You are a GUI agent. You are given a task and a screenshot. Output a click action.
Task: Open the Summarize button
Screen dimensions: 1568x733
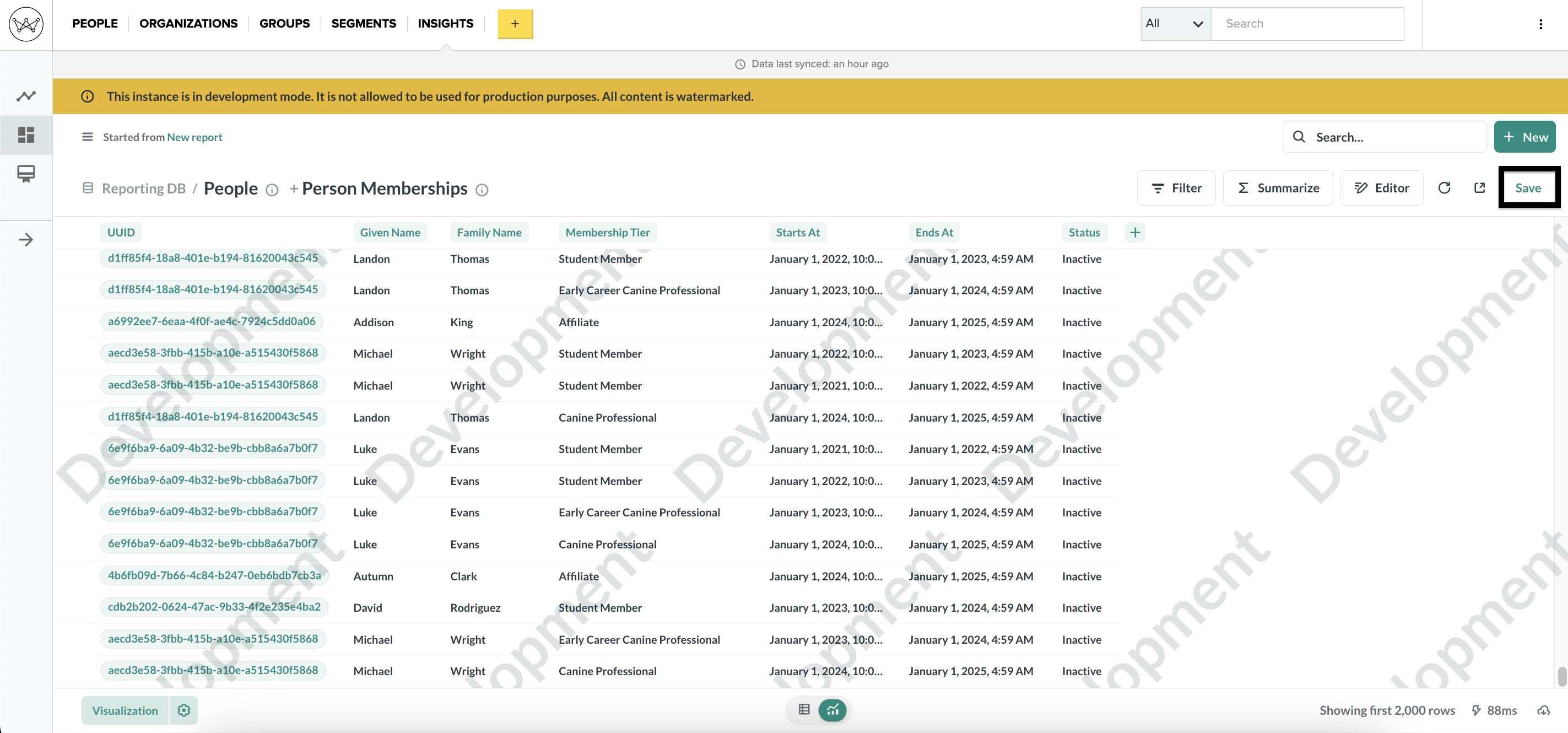(1278, 188)
